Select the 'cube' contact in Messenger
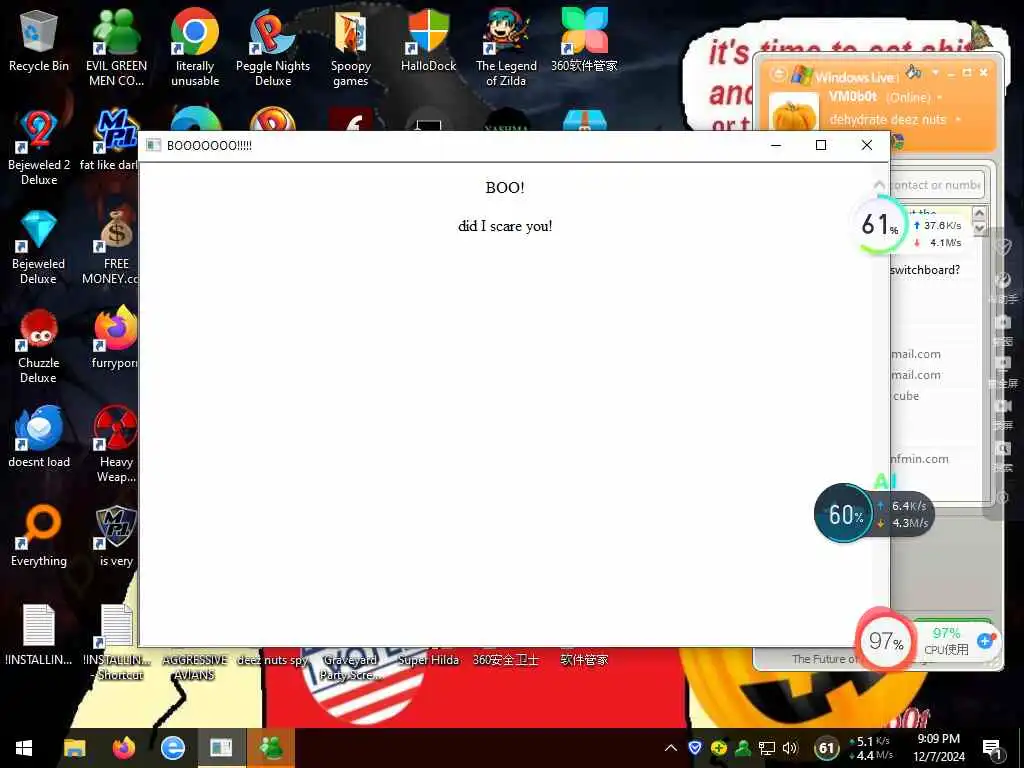The height and width of the screenshot is (768, 1024). click(x=906, y=396)
